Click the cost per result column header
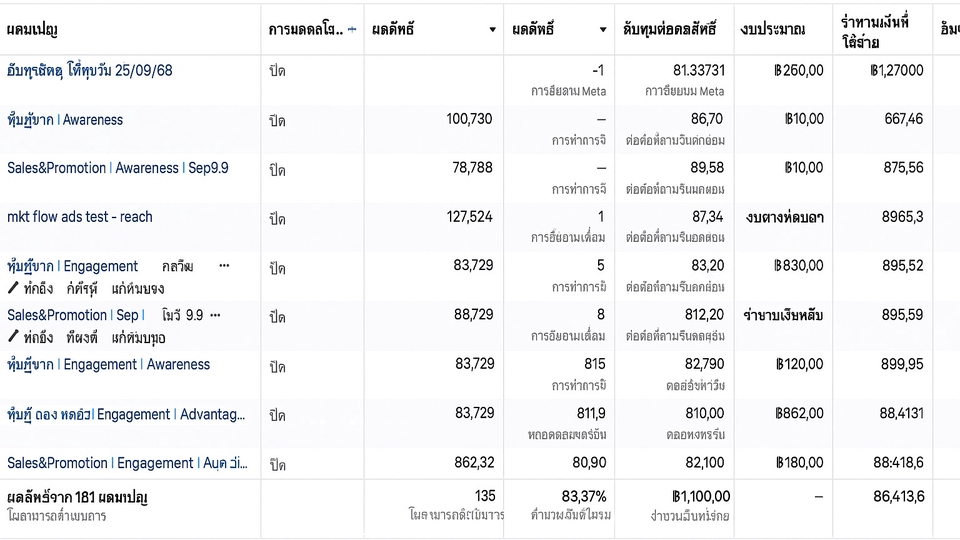Image resolution: width=960 pixels, height=540 pixels. (670, 29)
